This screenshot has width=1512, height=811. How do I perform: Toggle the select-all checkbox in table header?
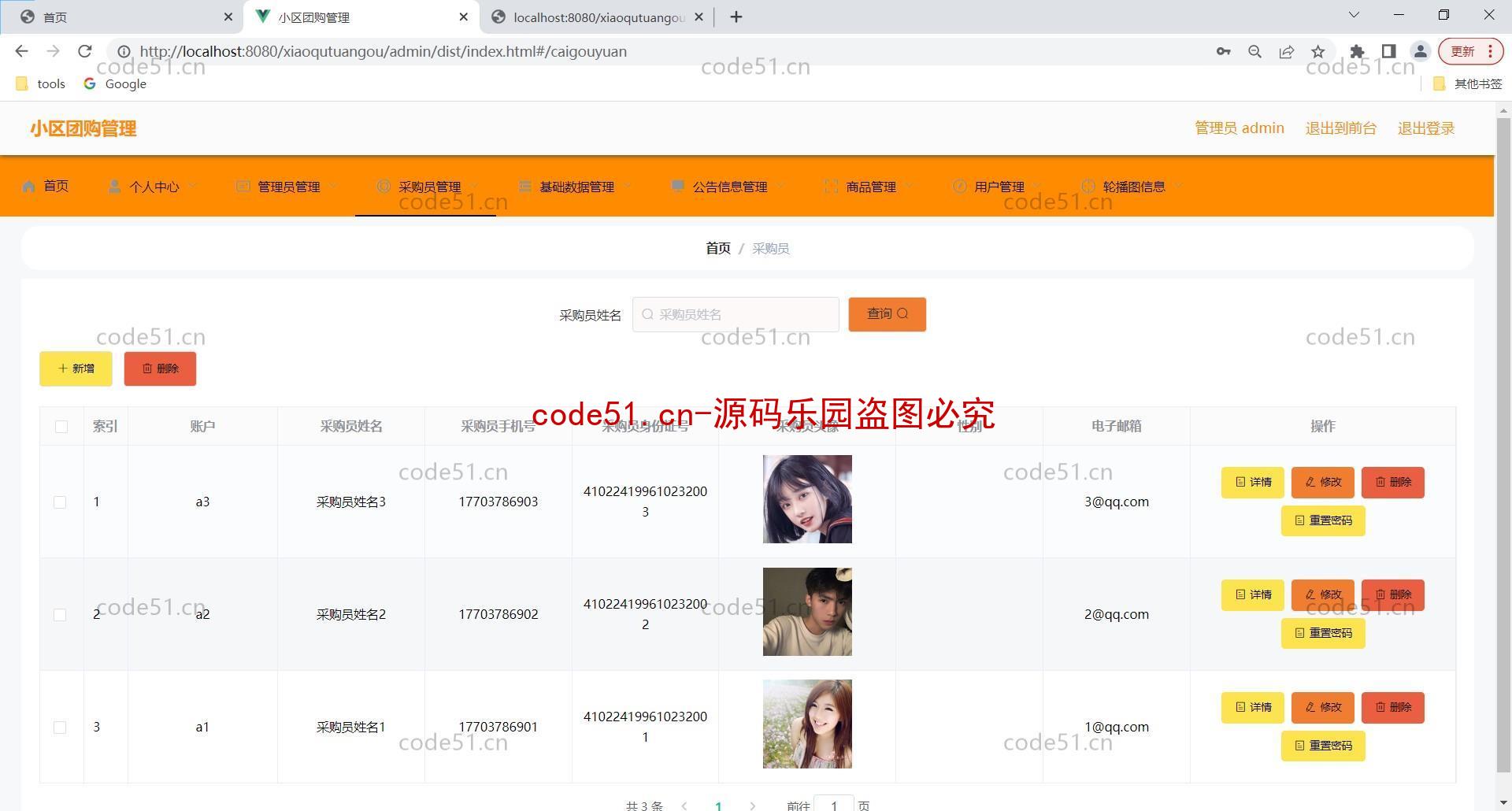(x=61, y=427)
